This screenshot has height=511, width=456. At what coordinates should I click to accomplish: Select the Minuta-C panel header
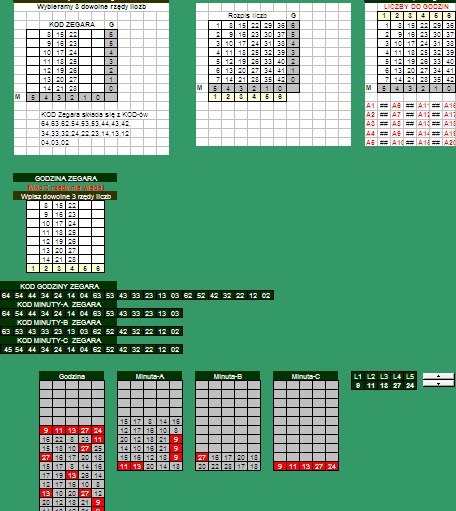[306, 376]
